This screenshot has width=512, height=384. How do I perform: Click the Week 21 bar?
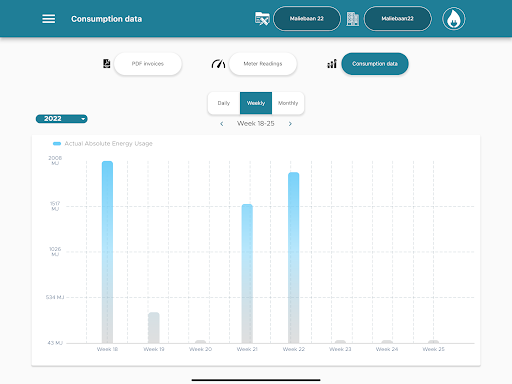247,273
